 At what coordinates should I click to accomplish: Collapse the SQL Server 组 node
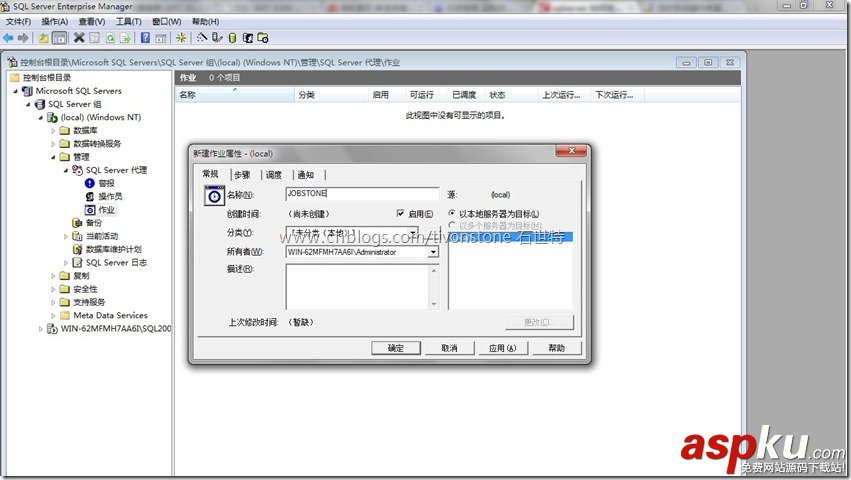click(x=28, y=104)
